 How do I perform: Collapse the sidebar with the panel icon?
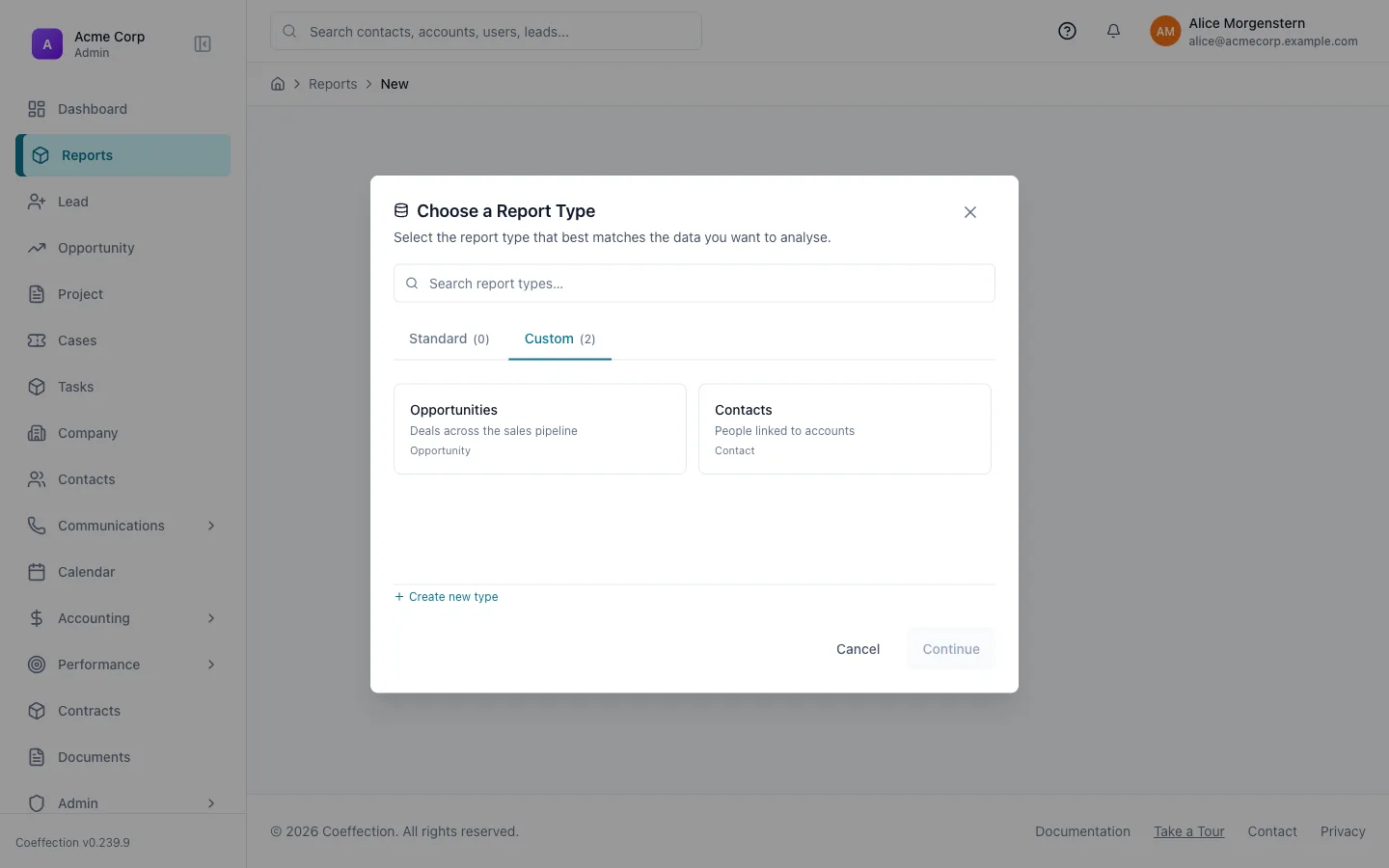point(203,44)
